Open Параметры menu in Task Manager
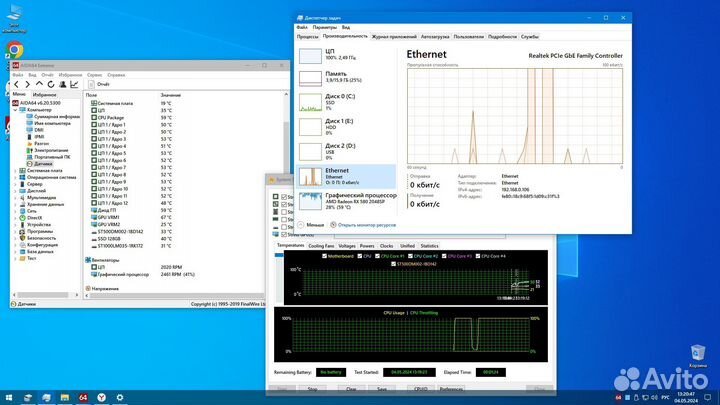Screen dimensions: 720x405 point(325,28)
